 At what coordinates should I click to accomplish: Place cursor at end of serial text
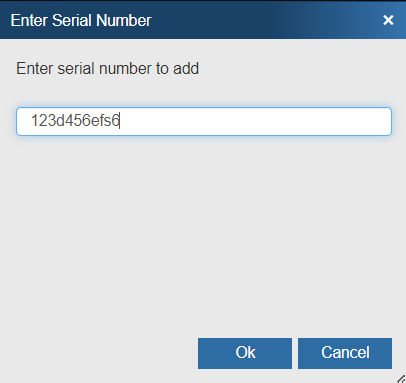120,121
